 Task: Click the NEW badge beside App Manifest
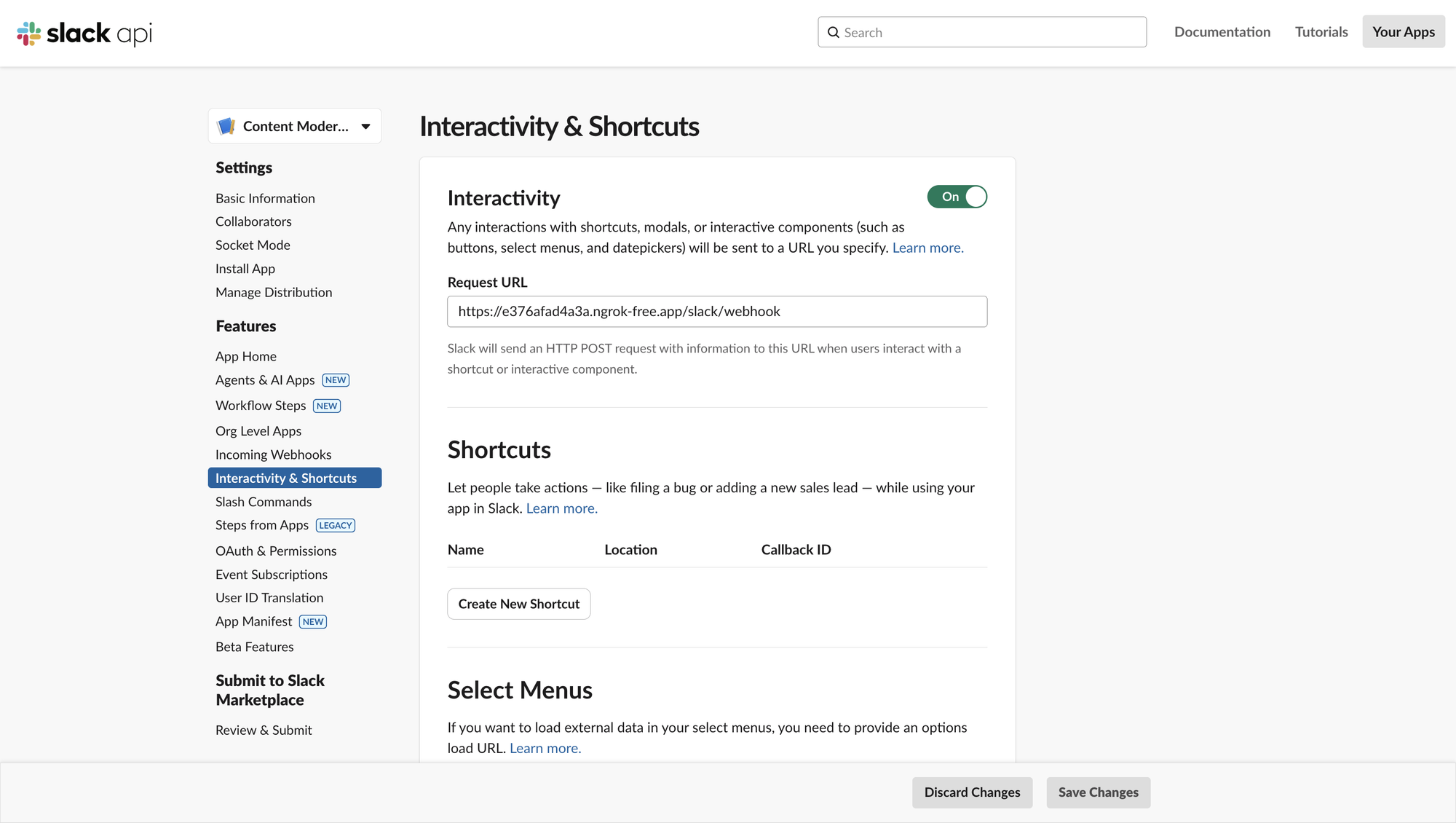[313, 622]
